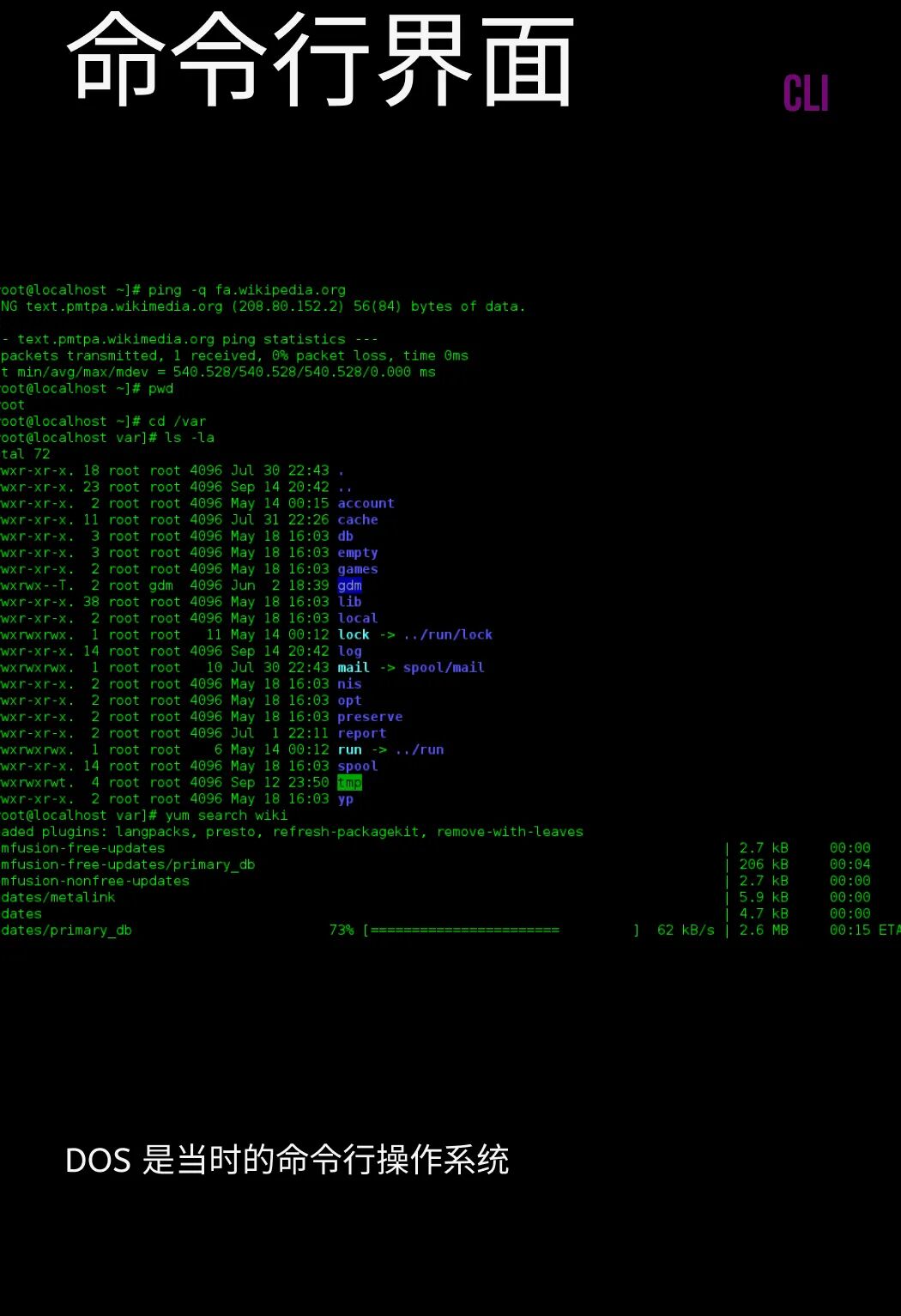Image resolution: width=901 pixels, height=1316 pixels.
Task: Click the mail symlink name
Action: (354, 668)
